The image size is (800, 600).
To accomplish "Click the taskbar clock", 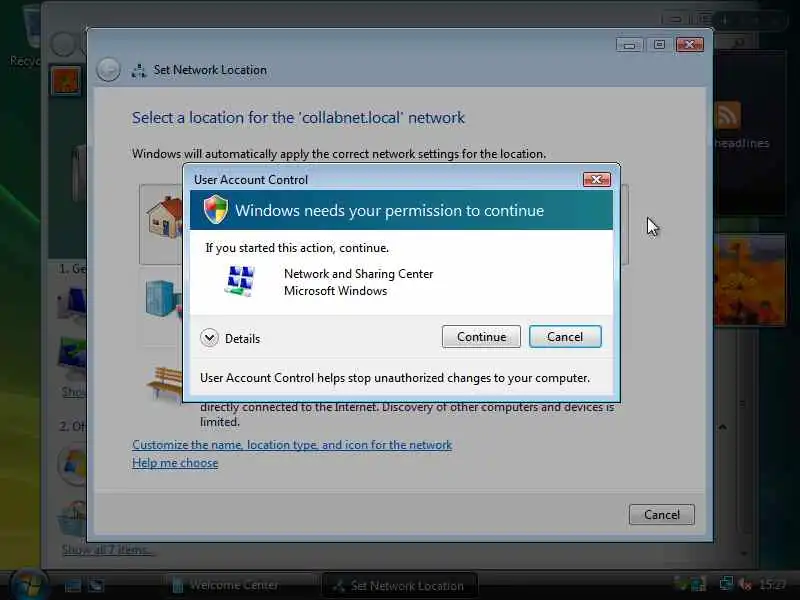I will [x=772, y=584].
